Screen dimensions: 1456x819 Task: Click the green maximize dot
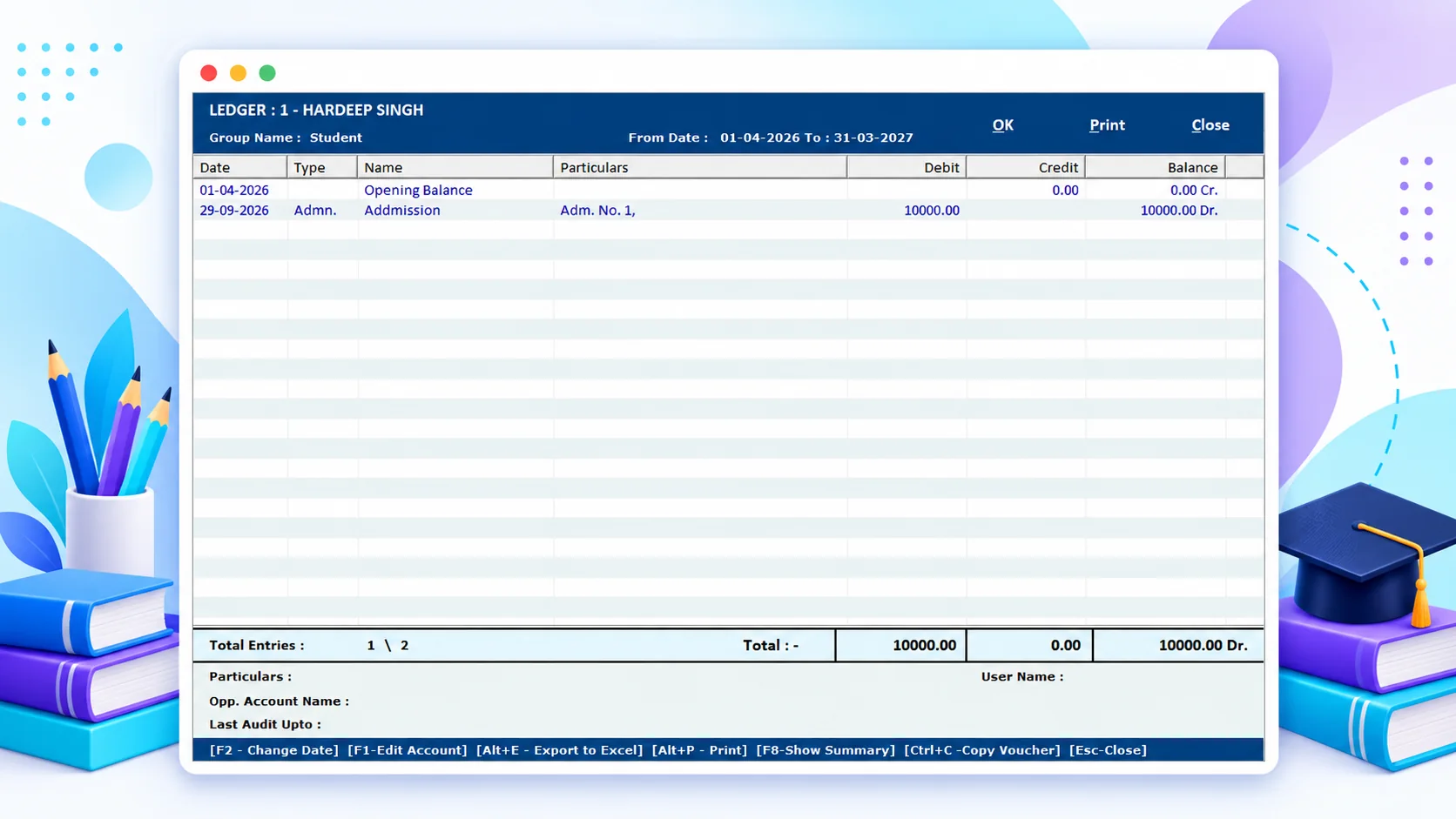[x=267, y=73]
